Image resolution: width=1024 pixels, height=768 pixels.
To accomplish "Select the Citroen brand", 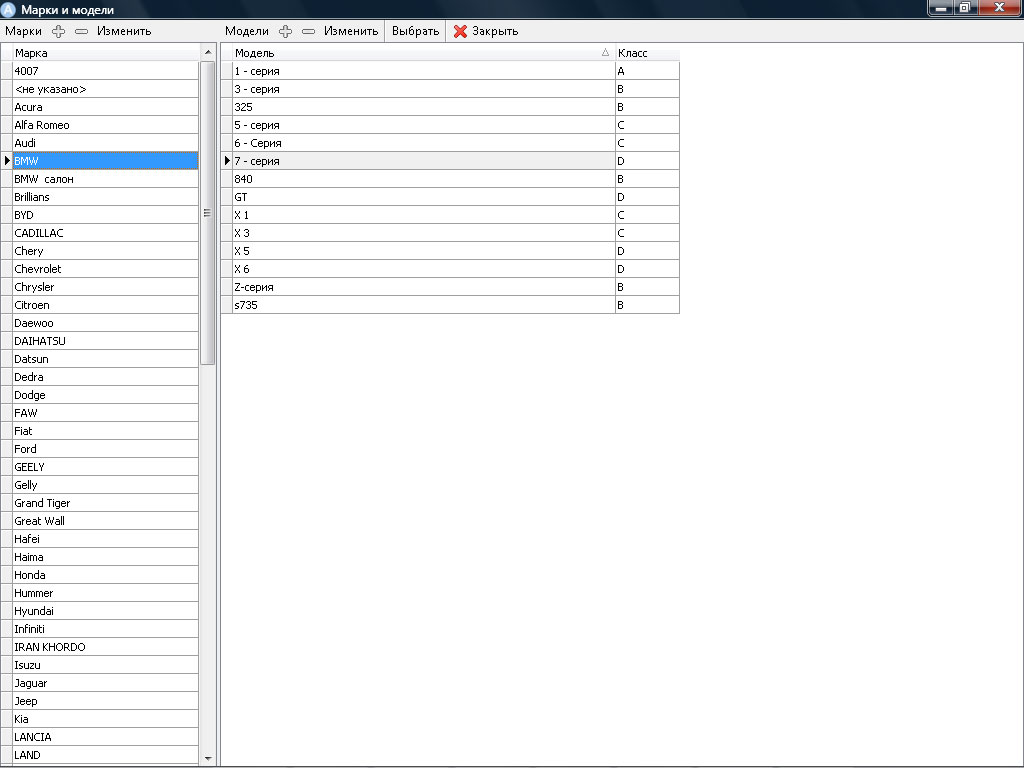I will point(105,305).
